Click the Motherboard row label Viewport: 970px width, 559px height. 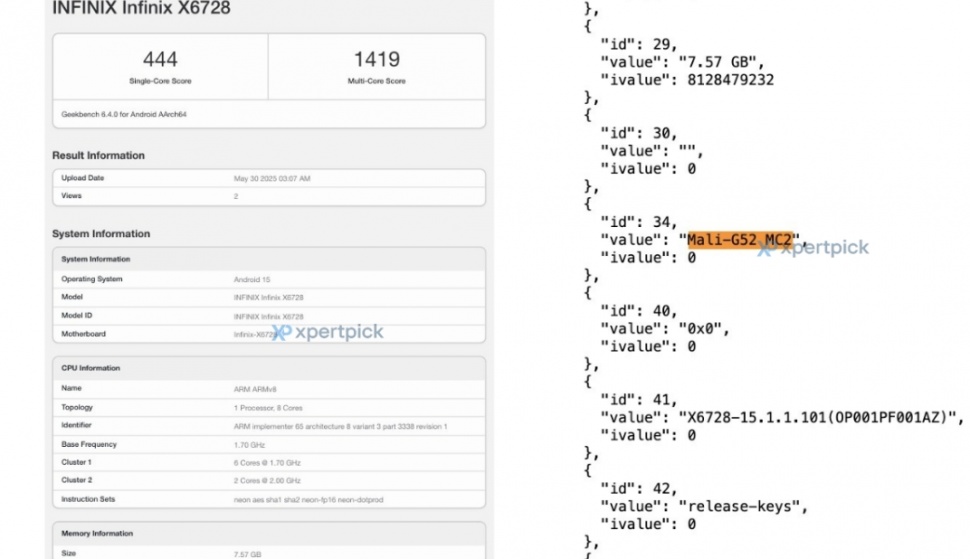click(x=83, y=334)
